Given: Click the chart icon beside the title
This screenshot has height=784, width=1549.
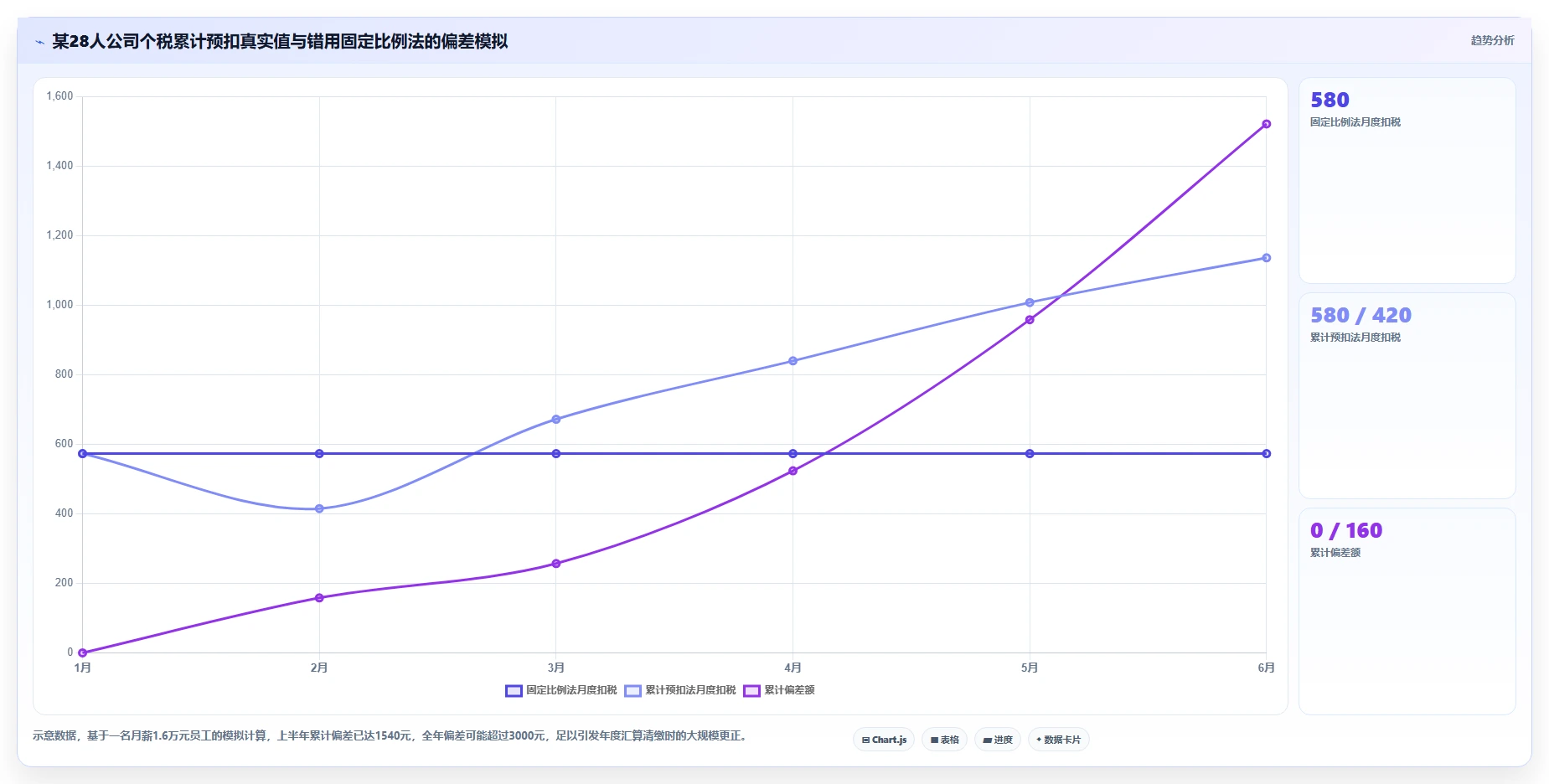Looking at the screenshot, I should [x=39, y=42].
